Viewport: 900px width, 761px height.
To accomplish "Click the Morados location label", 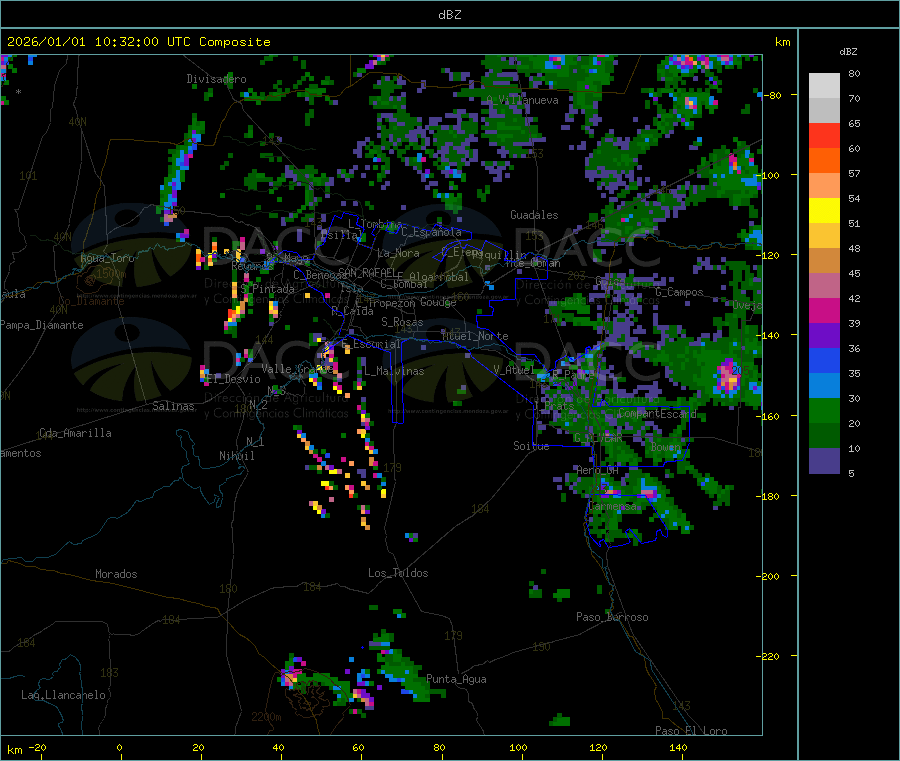I will pyautogui.click(x=116, y=574).
